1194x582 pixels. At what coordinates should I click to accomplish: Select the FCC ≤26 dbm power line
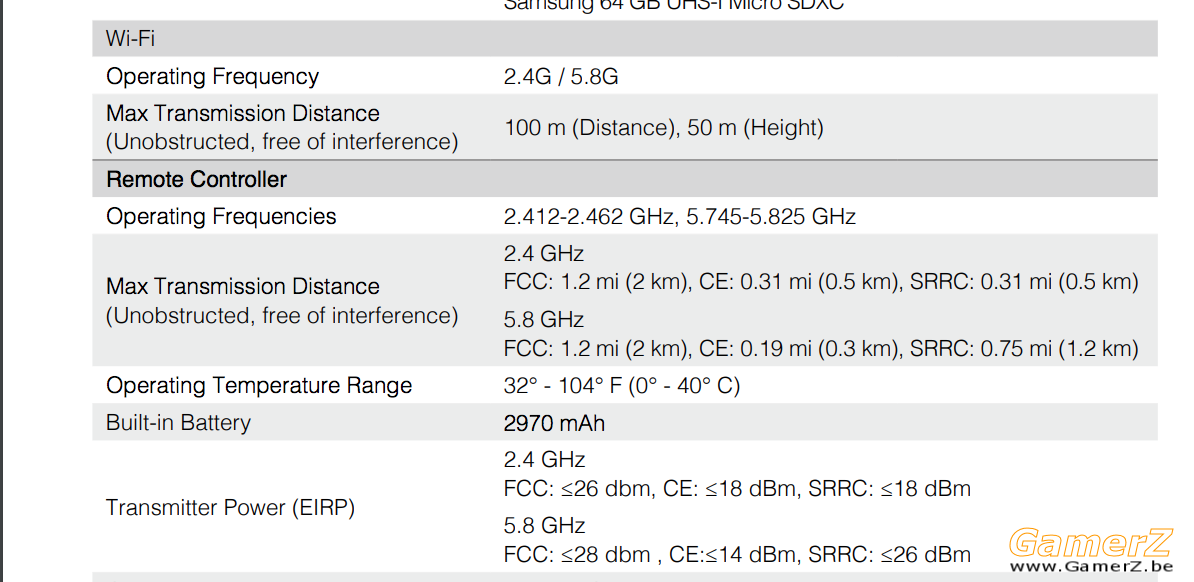click(x=737, y=488)
